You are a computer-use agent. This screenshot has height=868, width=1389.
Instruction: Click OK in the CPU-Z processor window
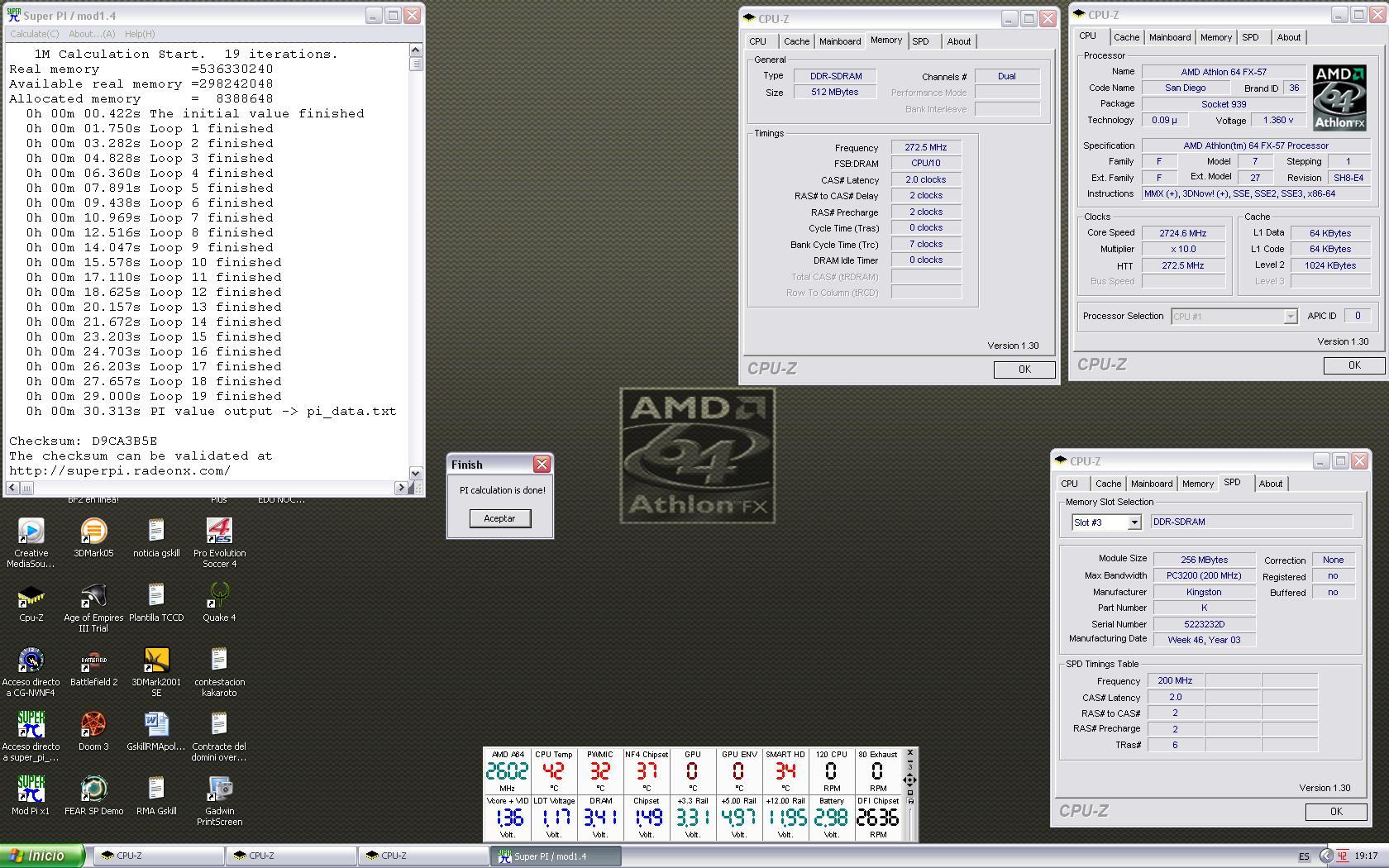1353,365
